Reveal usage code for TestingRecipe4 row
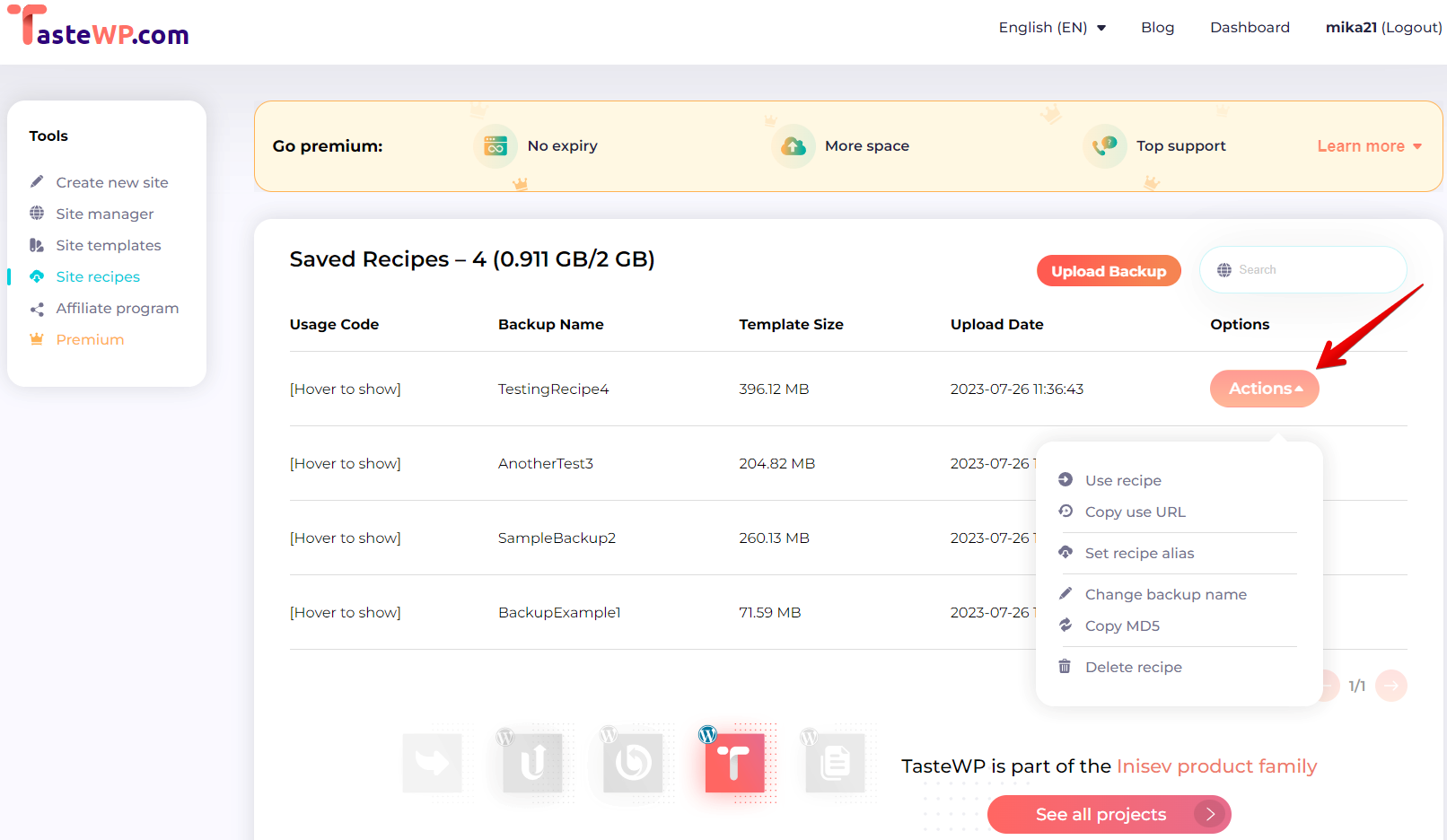The image size is (1447, 840). point(345,389)
